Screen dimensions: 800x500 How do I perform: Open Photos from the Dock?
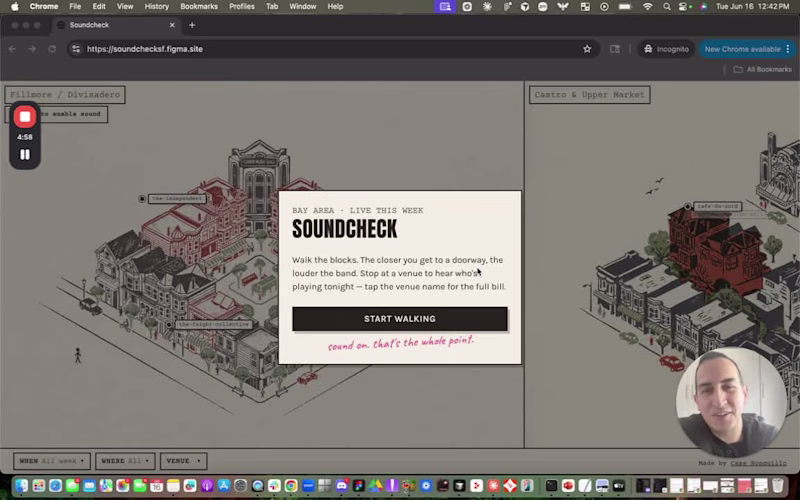pyautogui.click(x=122, y=486)
